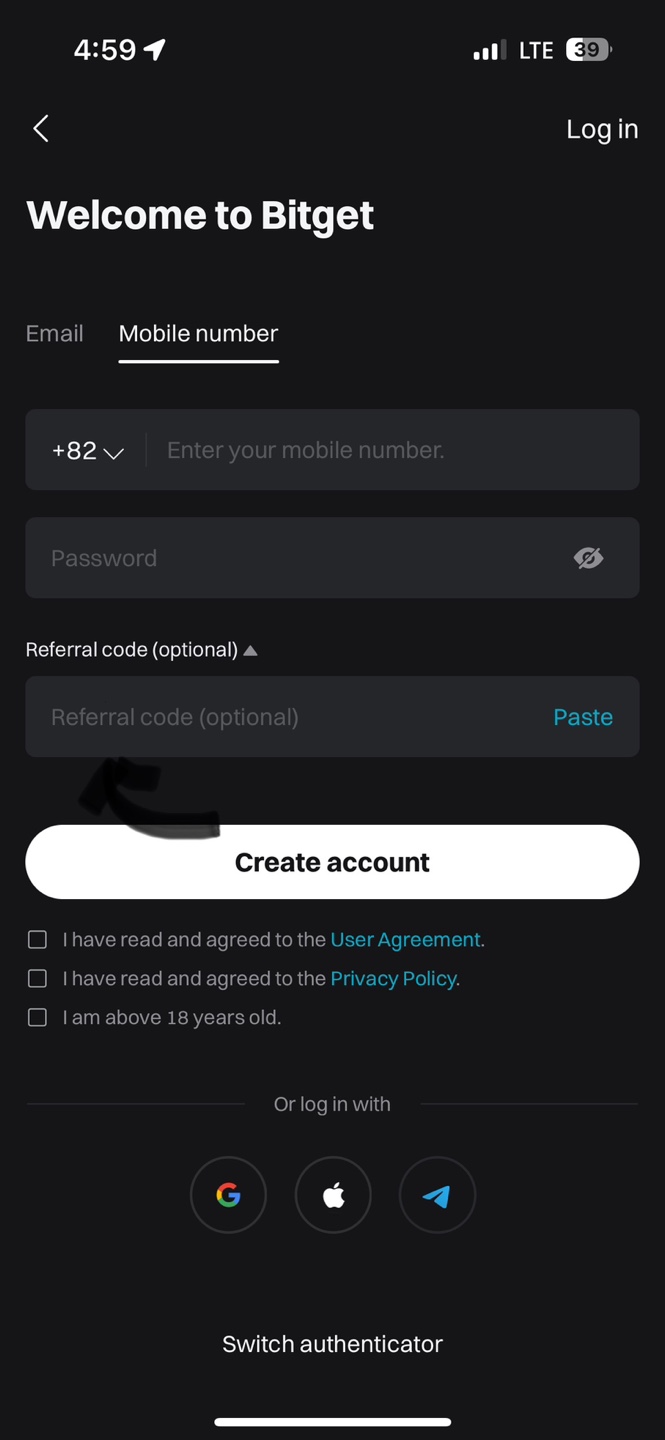Screen dimensions: 665x1440
Task: Switch to the Email tab
Action: pos(55,334)
